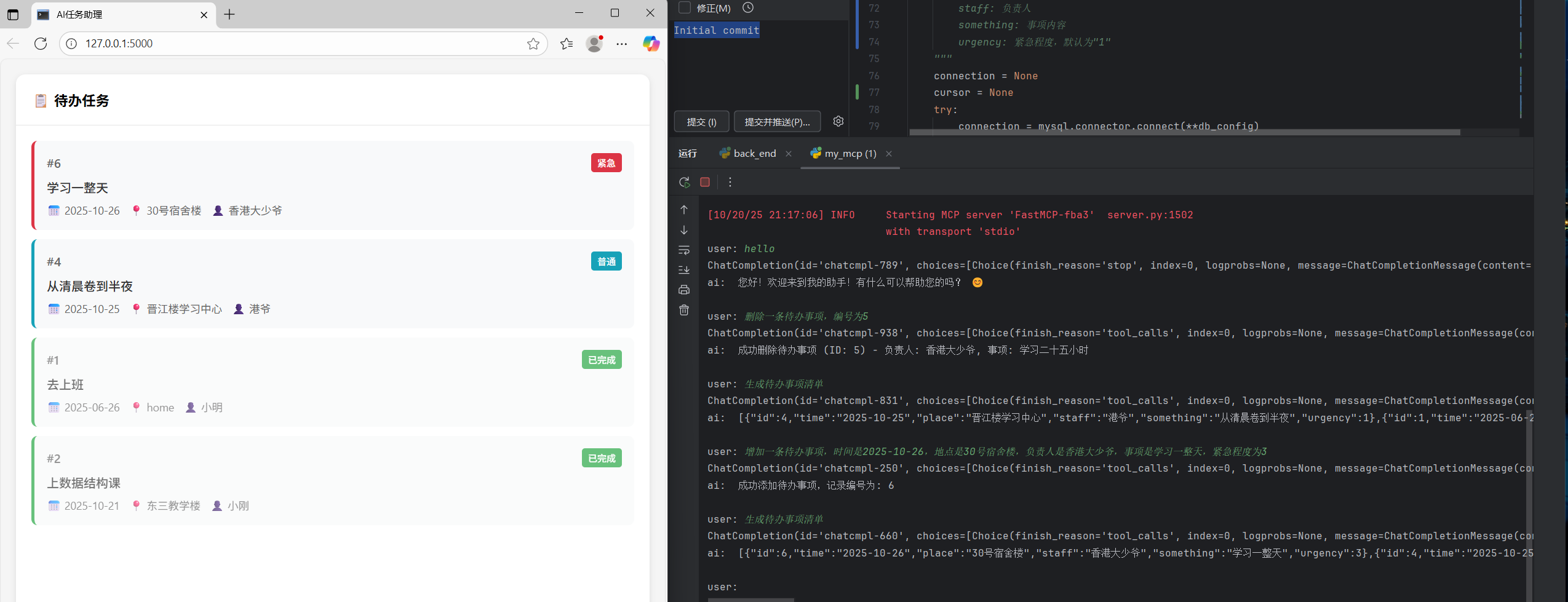Click the person icon beside 香港大少爷
The image size is (1568, 602).
(218, 211)
